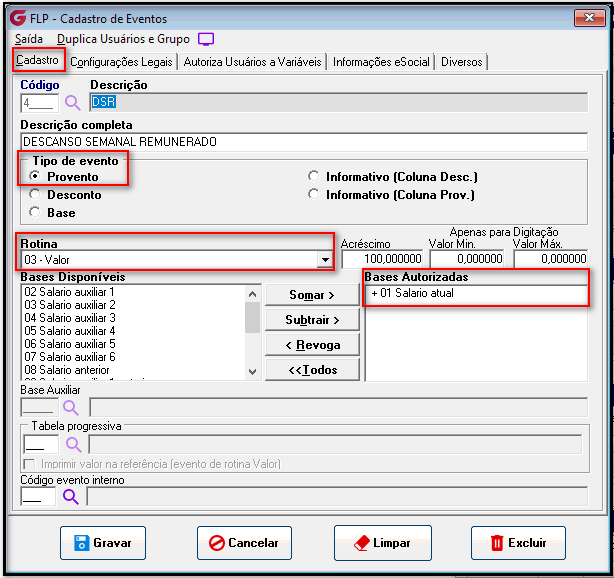Click the Acréscimo value field

coord(382,259)
